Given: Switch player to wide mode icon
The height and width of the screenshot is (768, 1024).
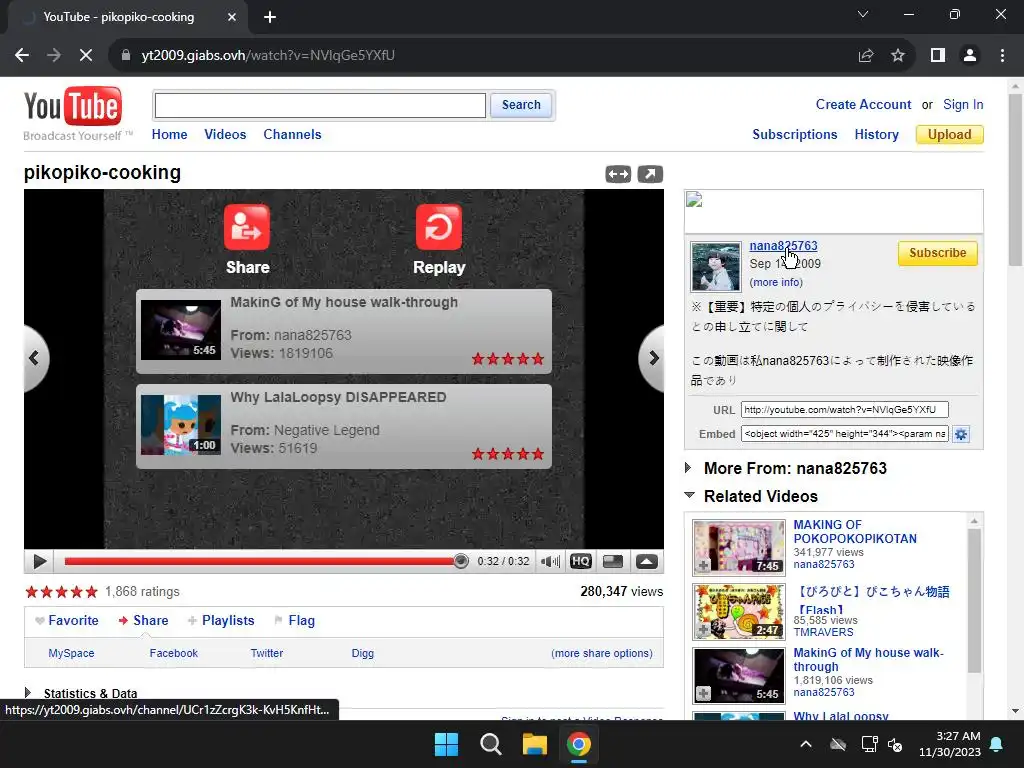Looking at the screenshot, I should coord(618,174).
